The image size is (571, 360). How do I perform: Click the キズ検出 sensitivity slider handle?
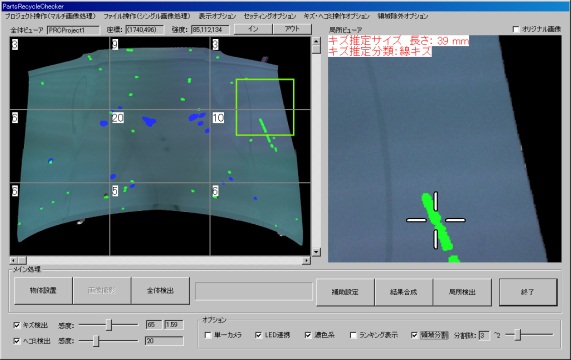109,325
